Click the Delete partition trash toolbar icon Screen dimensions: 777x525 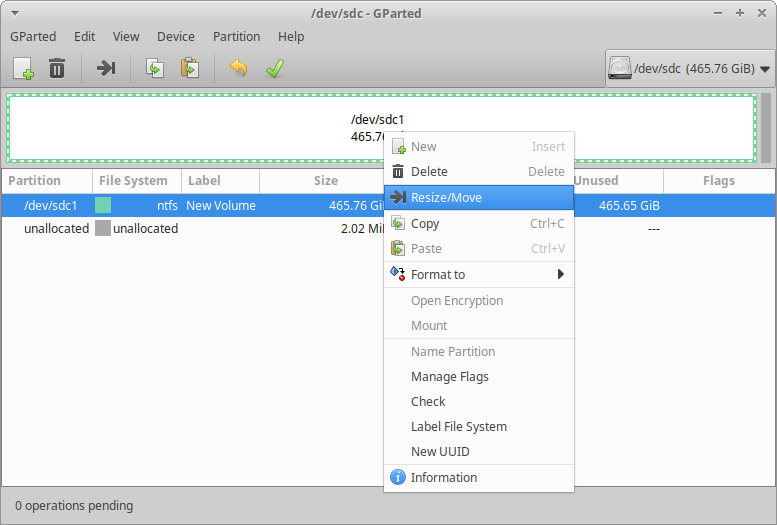pos(57,68)
